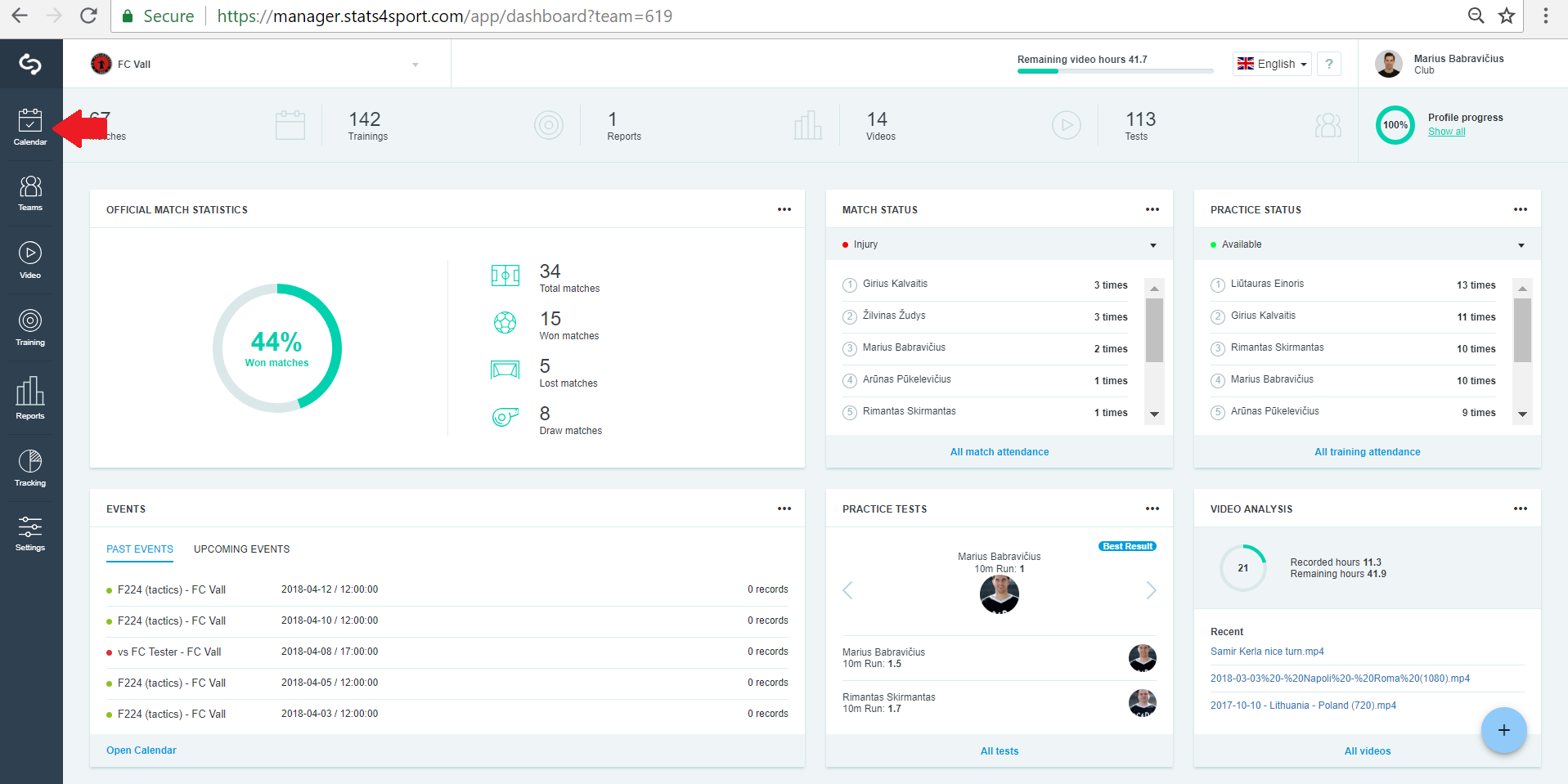The image size is (1568, 784).
Task: Open the Tracking sidebar section
Action: click(30, 468)
